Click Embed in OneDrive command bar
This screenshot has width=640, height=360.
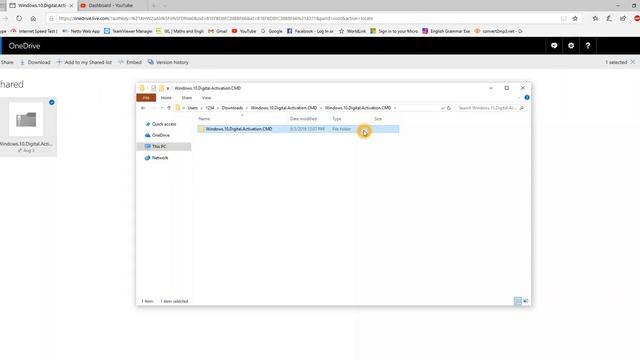(x=130, y=62)
